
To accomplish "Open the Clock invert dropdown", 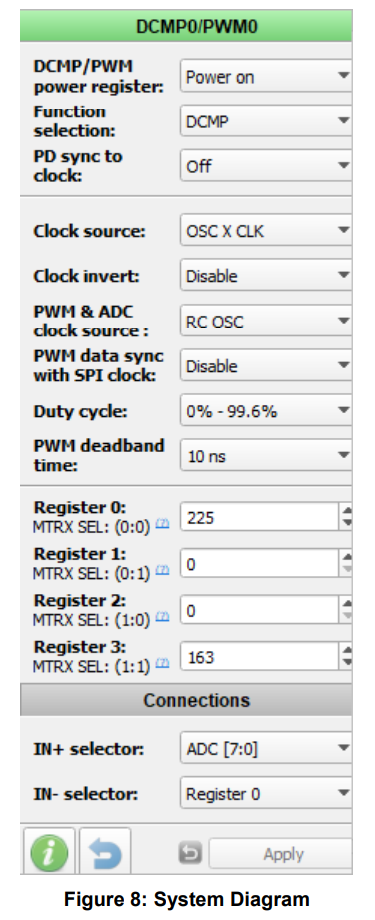I will pos(266,276).
